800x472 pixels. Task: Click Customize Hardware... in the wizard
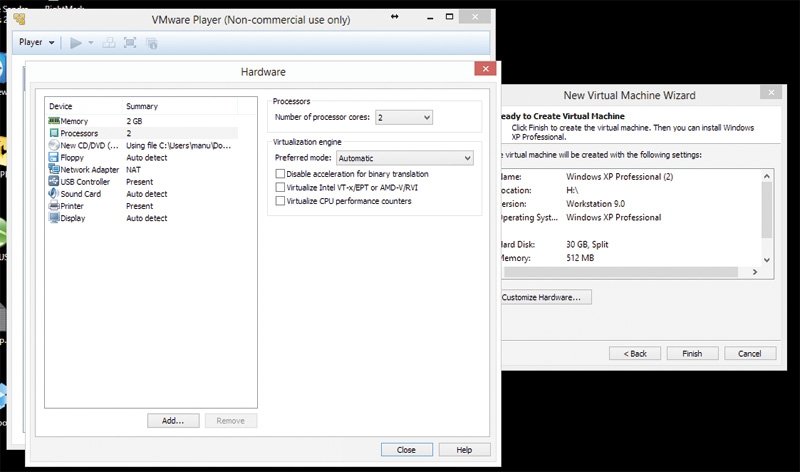544,297
